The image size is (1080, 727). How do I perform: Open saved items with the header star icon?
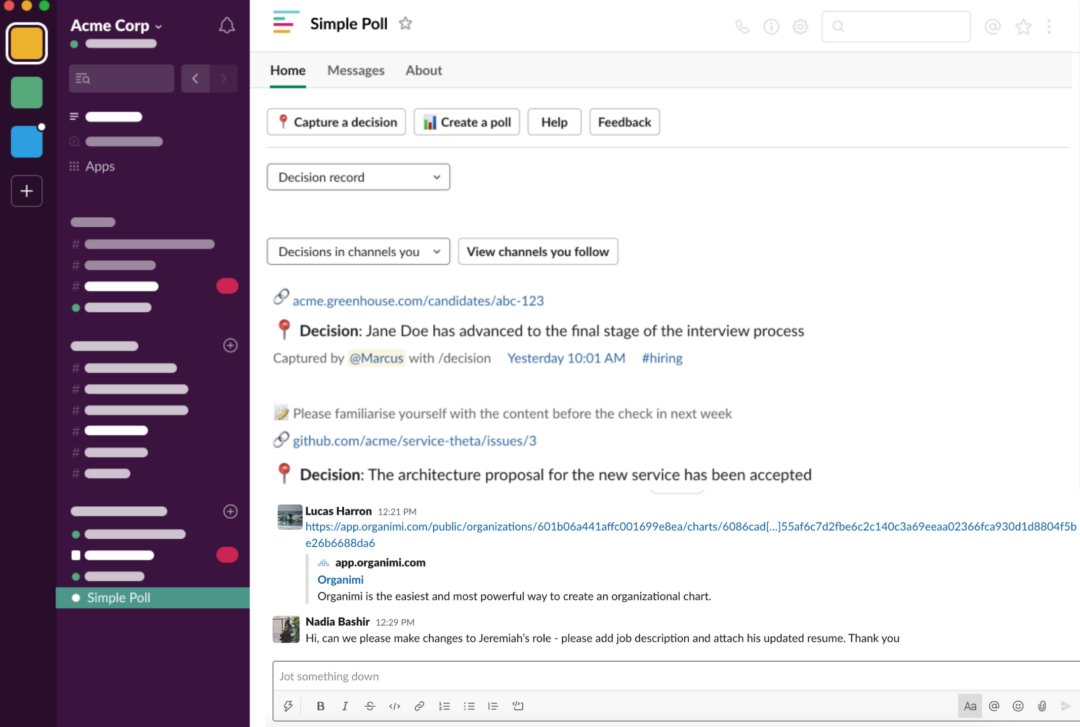1023,27
